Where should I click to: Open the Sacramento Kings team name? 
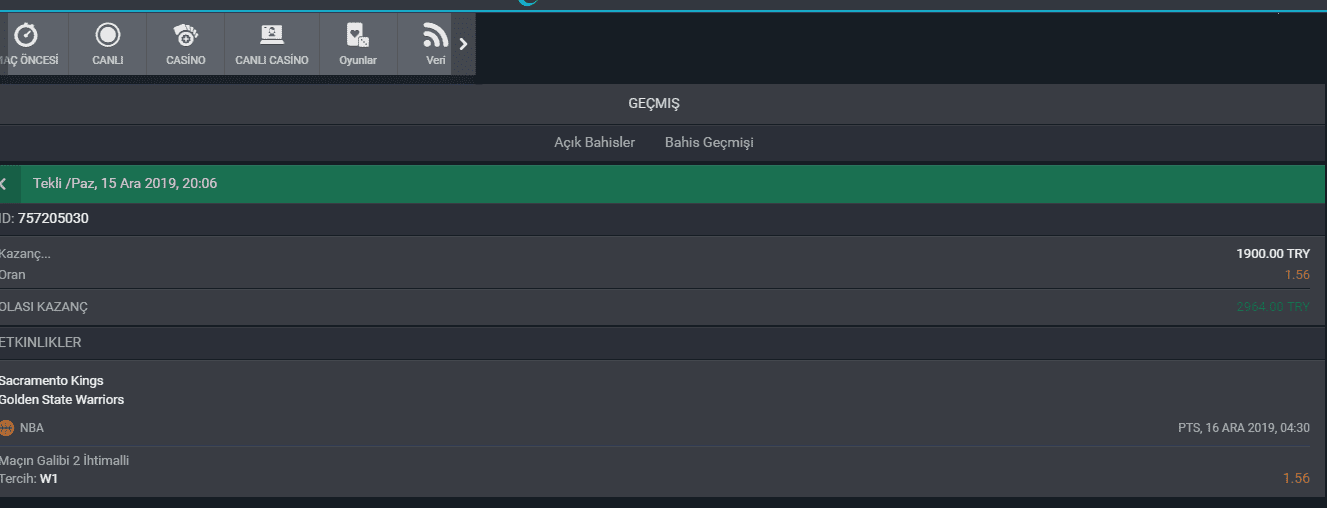tap(51, 381)
